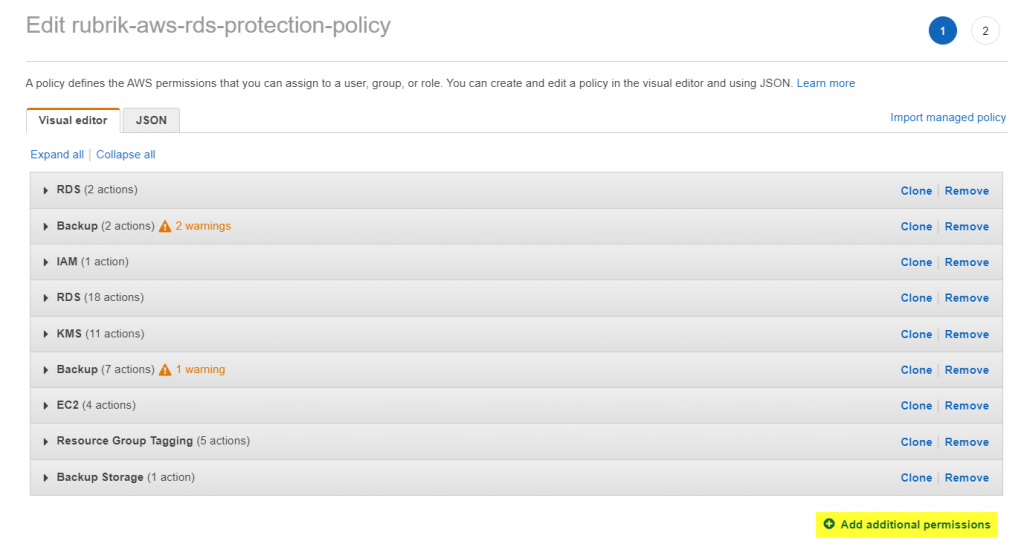
Task: Click the plus icon beside Add additional permissions
Action: click(x=829, y=524)
